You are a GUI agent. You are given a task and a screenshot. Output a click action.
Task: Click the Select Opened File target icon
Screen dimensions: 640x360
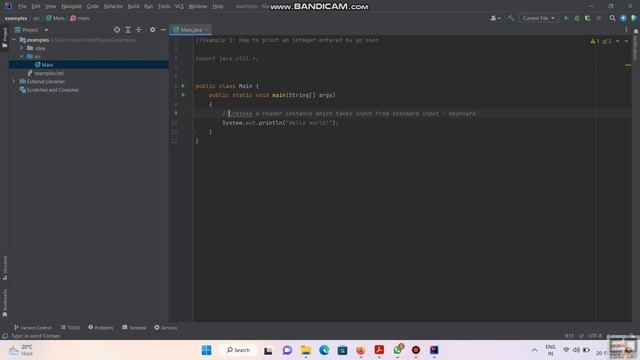[117, 30]
